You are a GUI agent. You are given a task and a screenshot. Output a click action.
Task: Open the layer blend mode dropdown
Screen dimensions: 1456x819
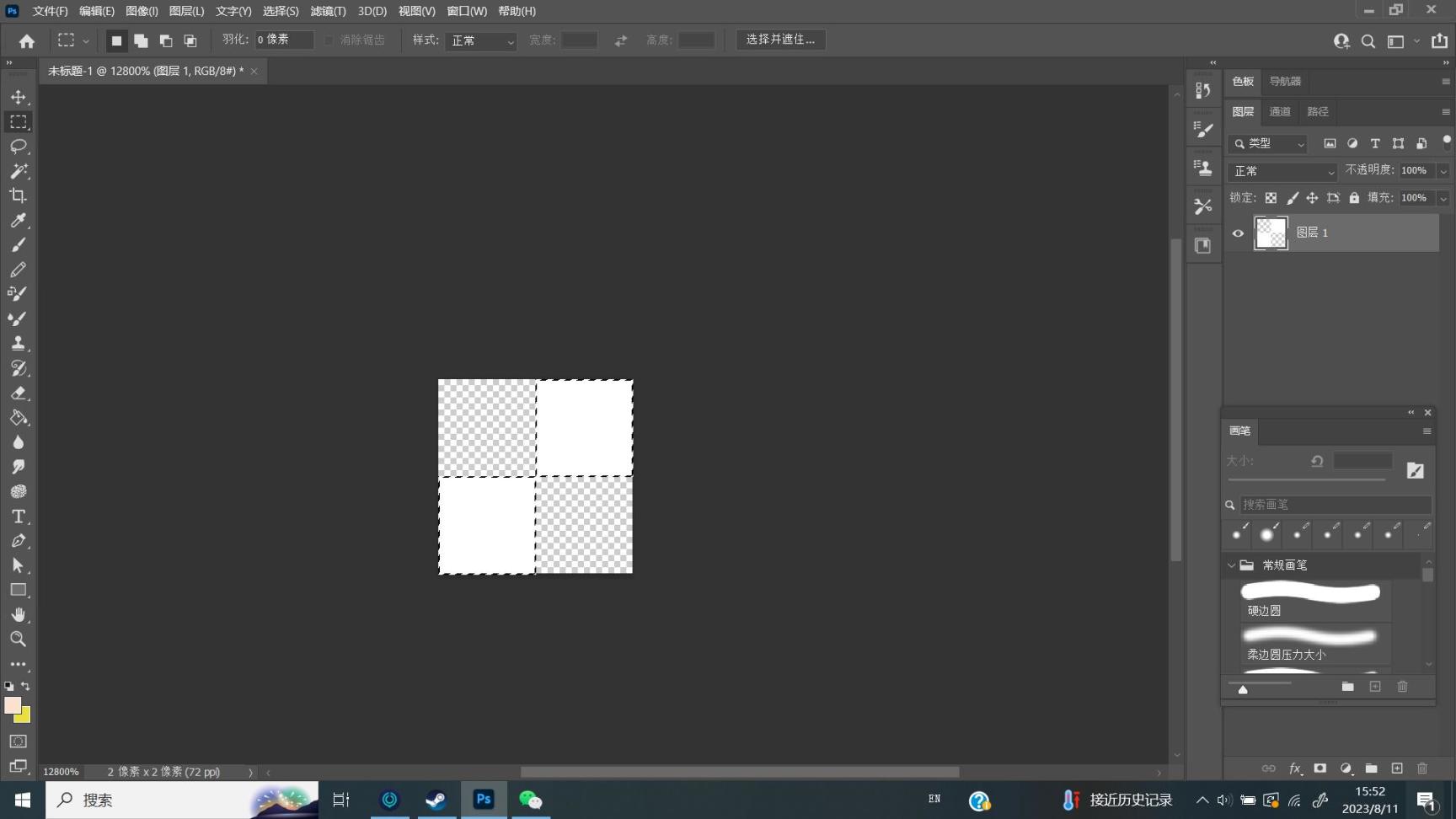[x=1282, y=171]
